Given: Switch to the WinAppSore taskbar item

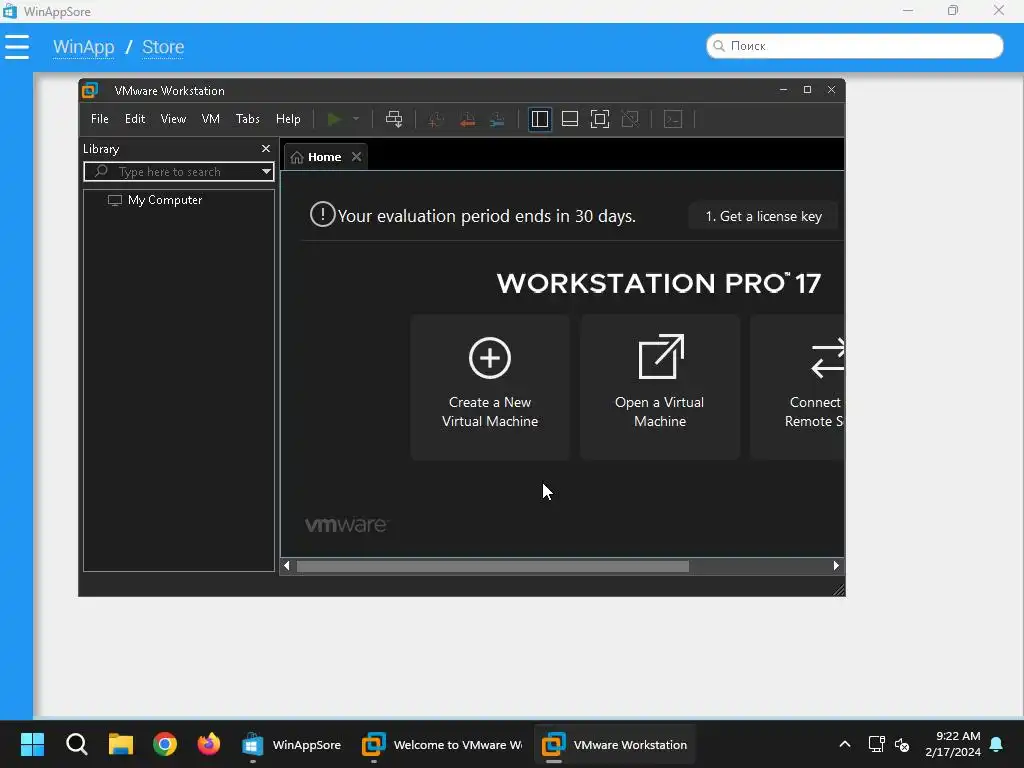Looking at the screenshot, I should click(292, 744).
